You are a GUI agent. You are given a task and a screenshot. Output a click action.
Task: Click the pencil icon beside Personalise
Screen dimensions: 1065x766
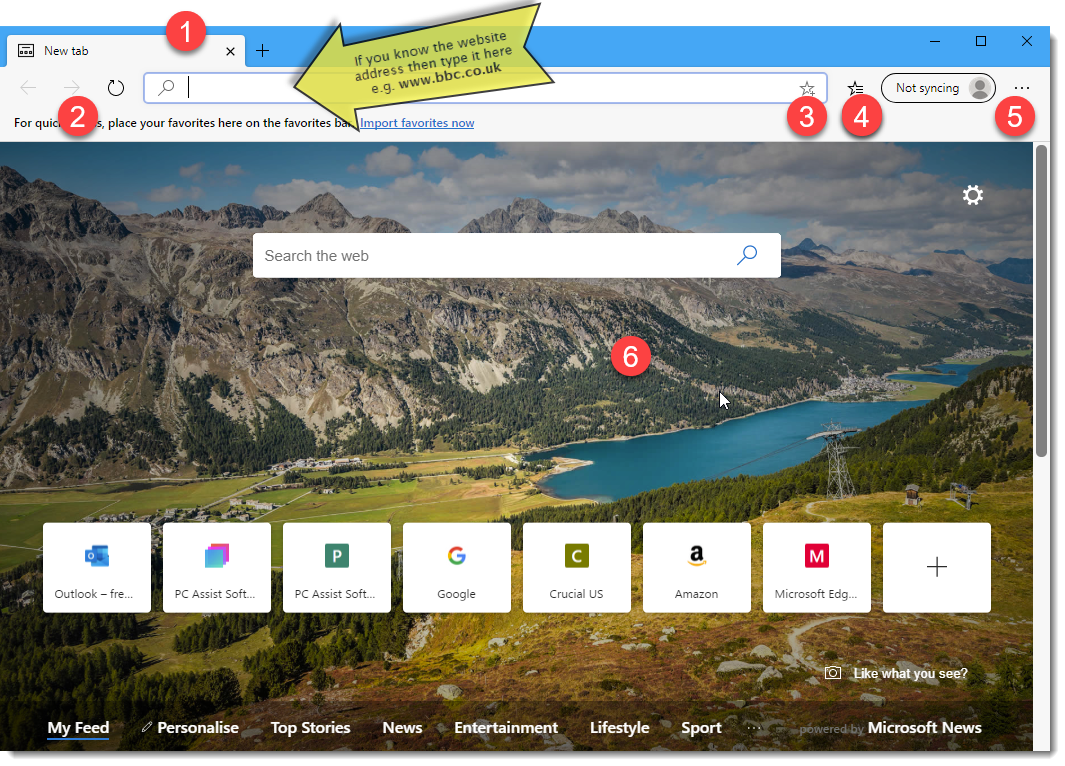pos(146,727)
